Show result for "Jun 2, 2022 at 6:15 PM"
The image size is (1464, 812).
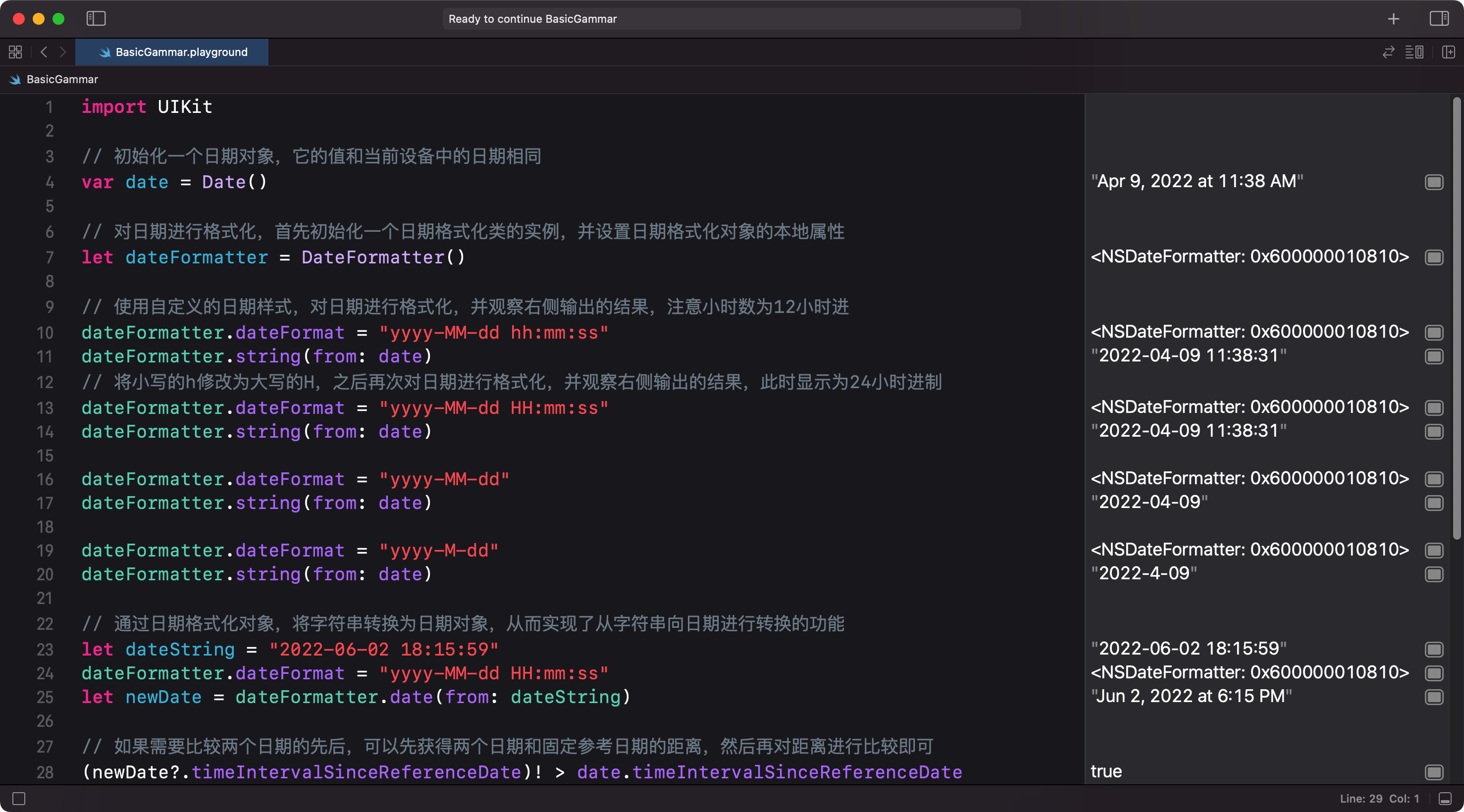1434,697
